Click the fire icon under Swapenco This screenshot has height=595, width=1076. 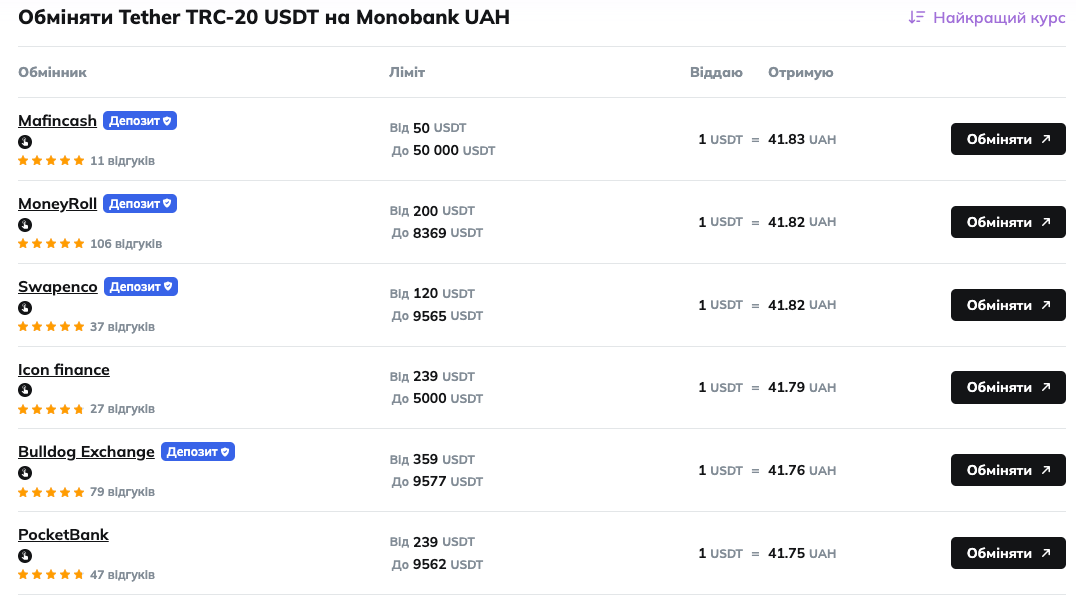coord(25,308)
